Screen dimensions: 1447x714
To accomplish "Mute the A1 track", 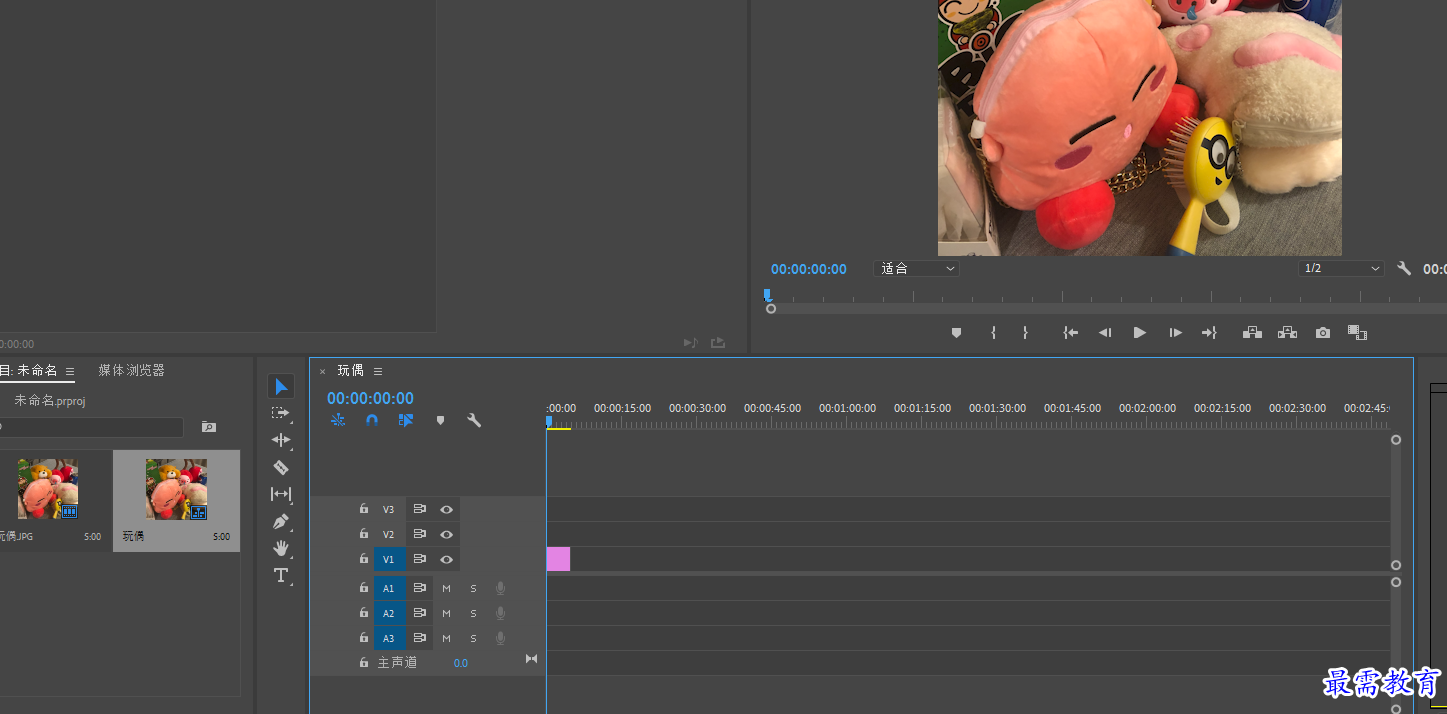I will (x=447, y=589).
